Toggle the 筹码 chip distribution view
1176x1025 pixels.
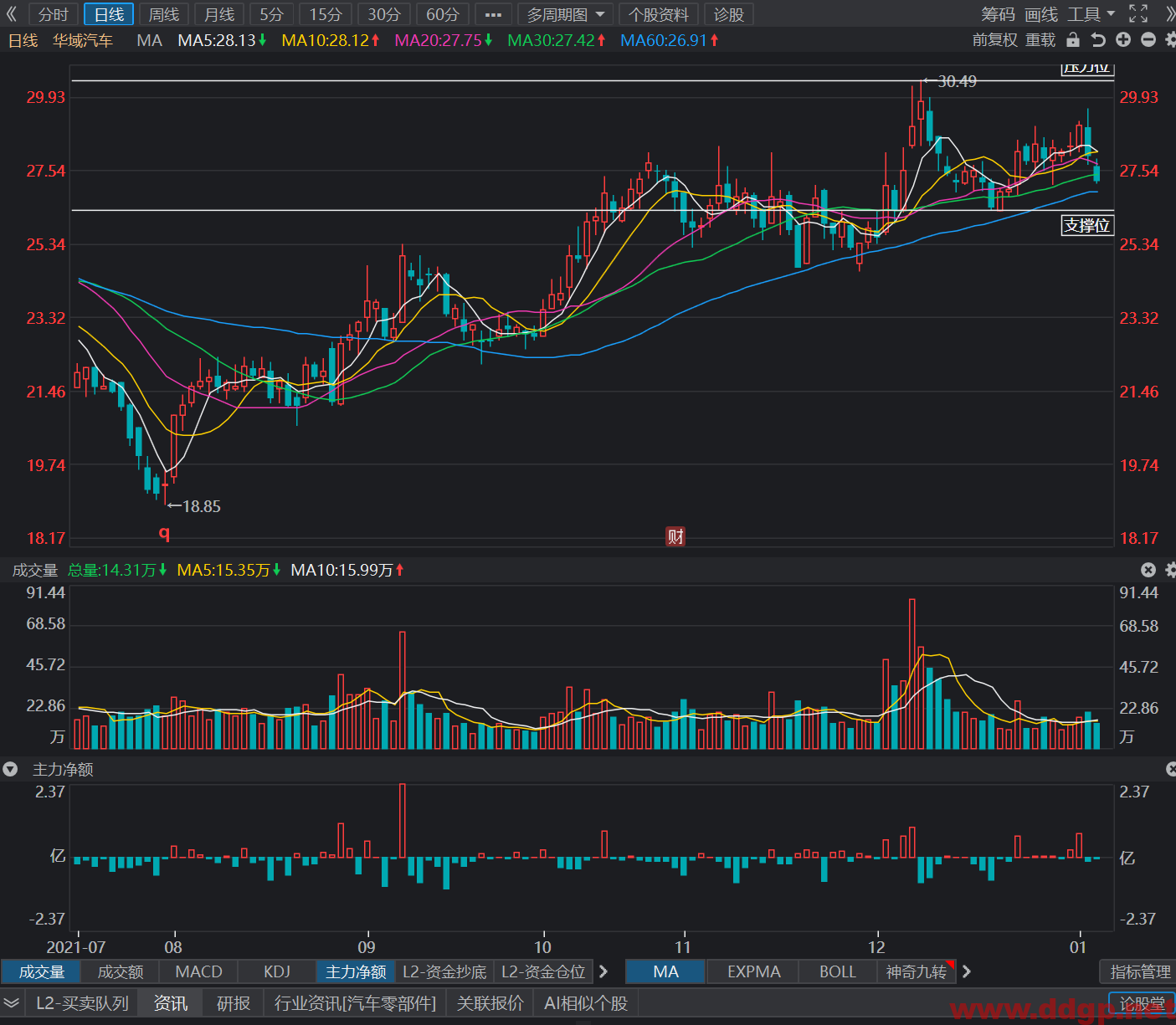tap(998, 14)
